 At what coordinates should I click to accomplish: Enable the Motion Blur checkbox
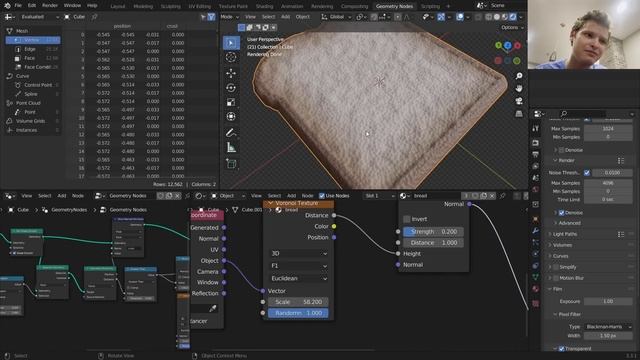coord(556,278)
